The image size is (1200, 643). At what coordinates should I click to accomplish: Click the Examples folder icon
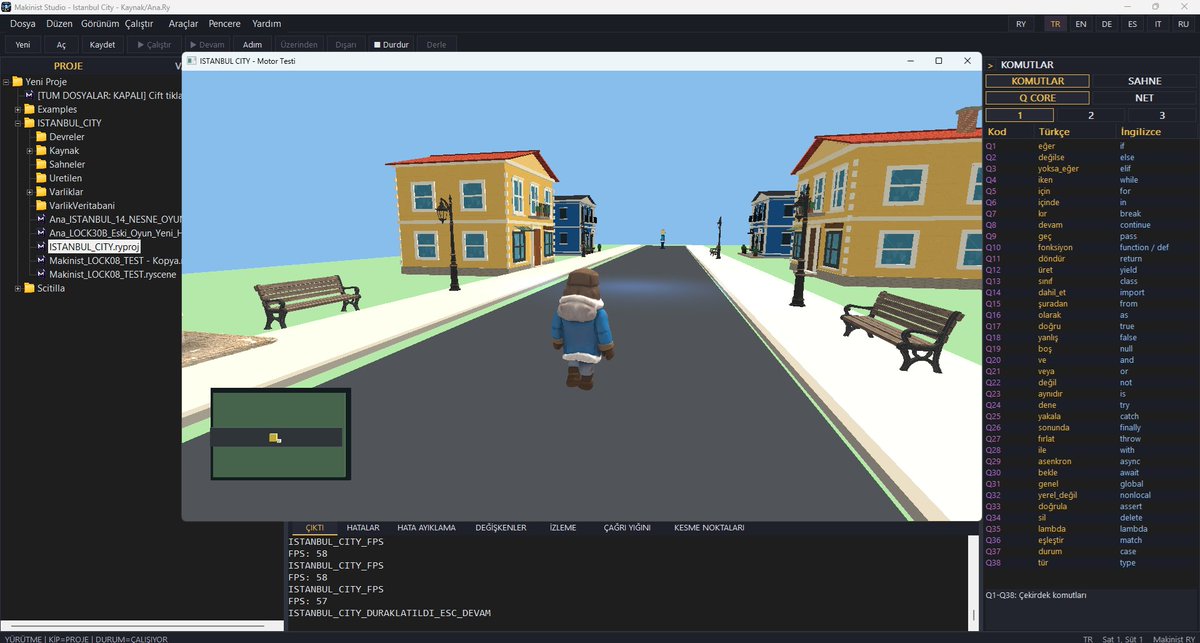29,109
